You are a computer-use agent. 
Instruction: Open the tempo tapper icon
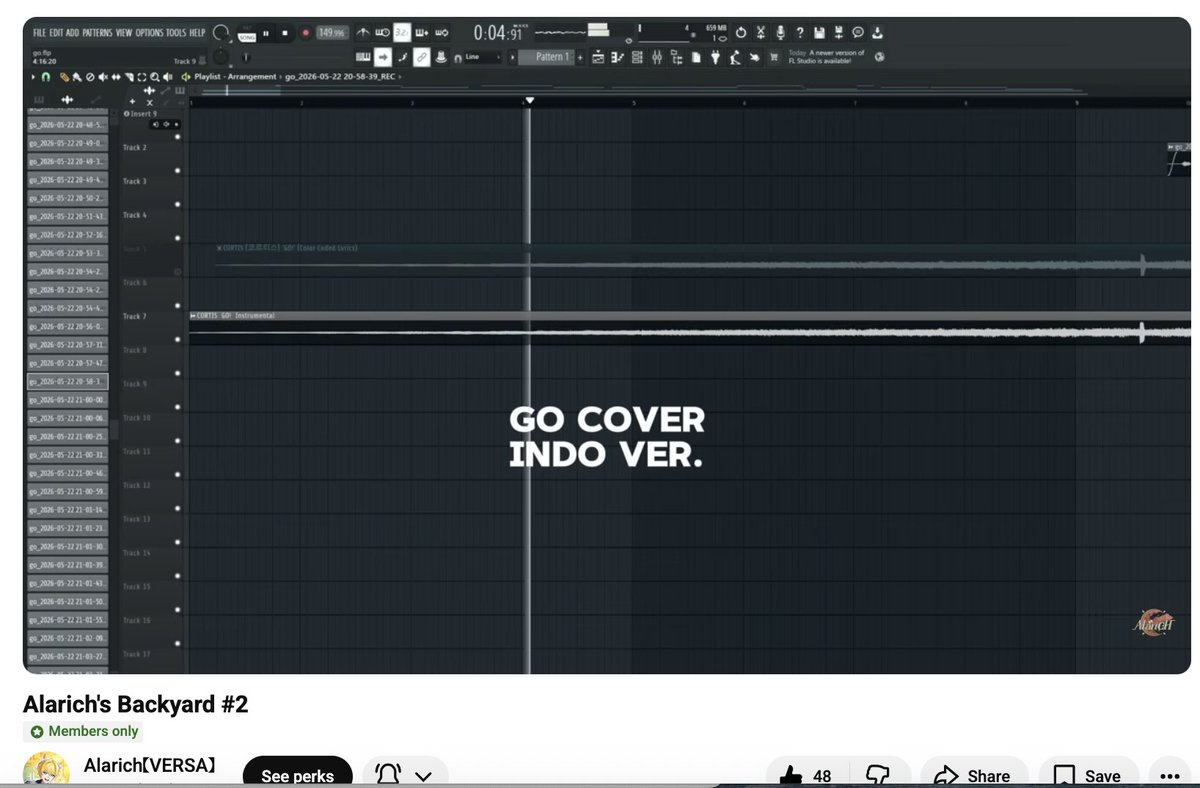[735, 58]
